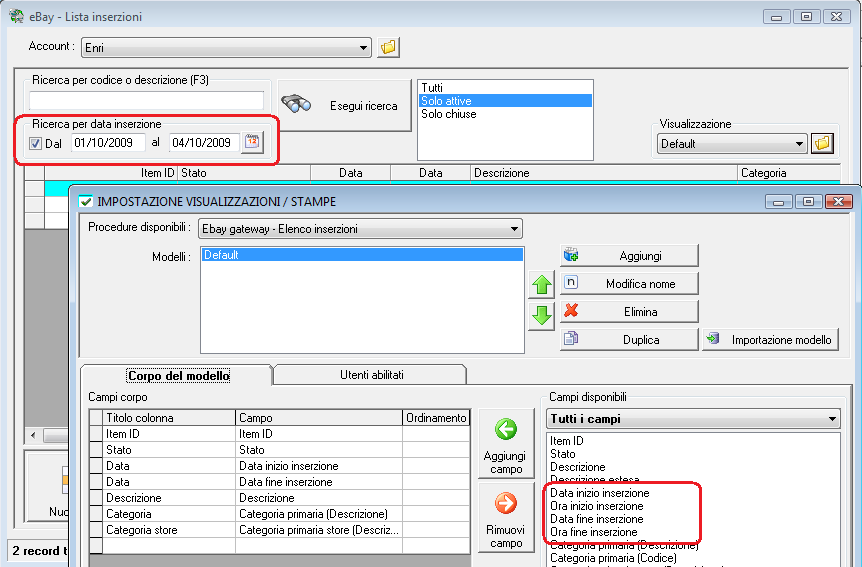The image size is (862, 567).
Task: Click the Campo cell reading Data fine inserzione
Action: pos(319,482)
